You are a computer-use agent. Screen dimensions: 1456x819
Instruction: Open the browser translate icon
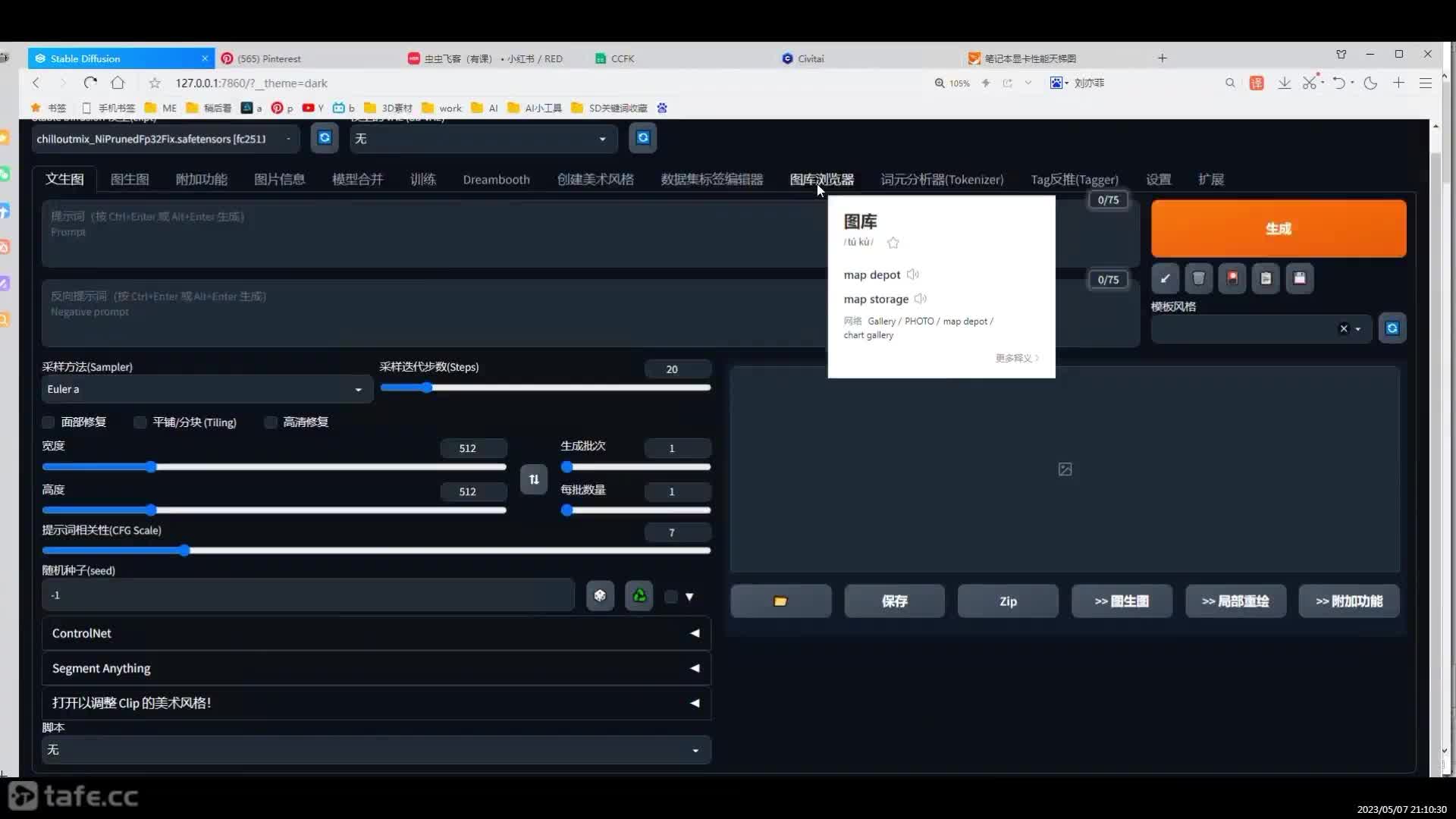pyautogui.click(x=1257, y=83)
